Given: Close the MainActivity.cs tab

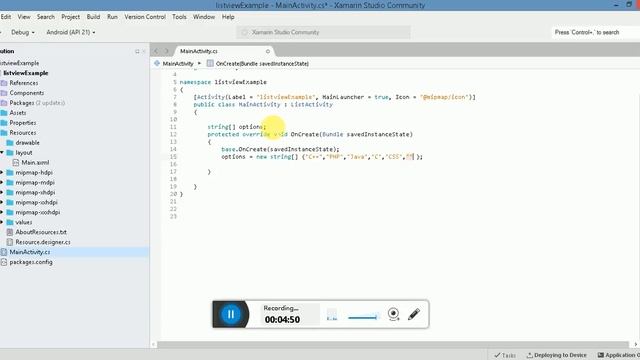Looking at the screenshot, I should pos(268,51).
